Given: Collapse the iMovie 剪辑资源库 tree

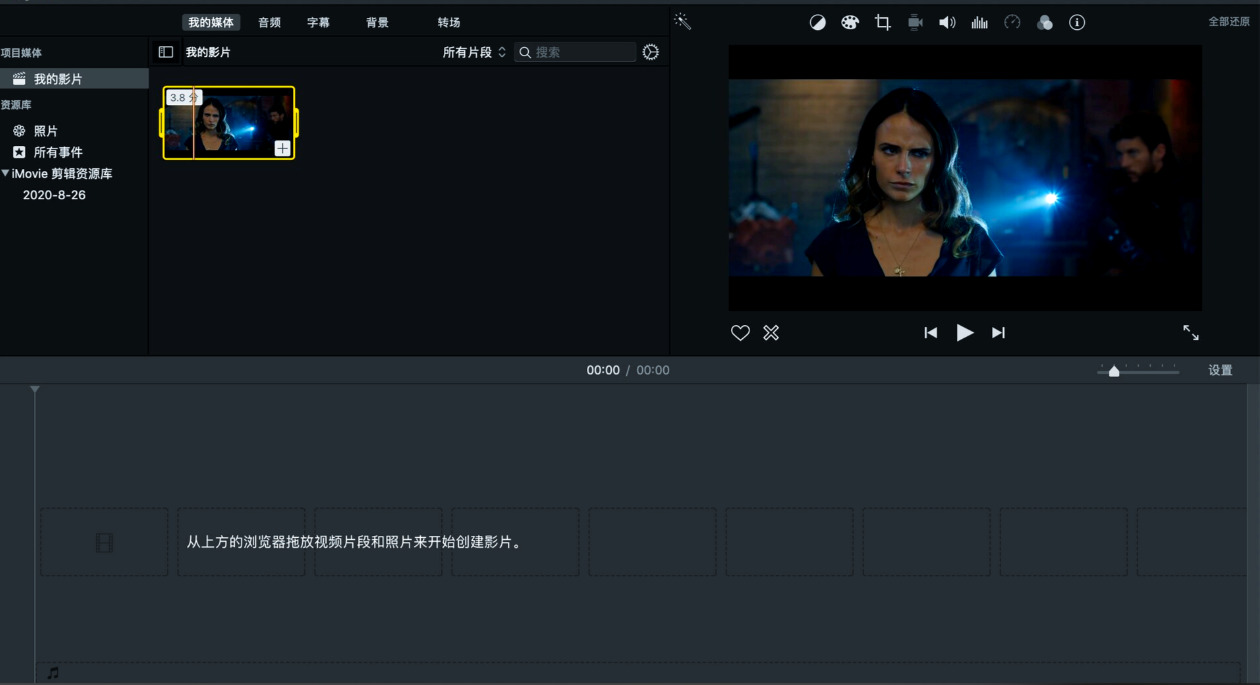Looking at the screenshot, I should [x=5, y=173].
